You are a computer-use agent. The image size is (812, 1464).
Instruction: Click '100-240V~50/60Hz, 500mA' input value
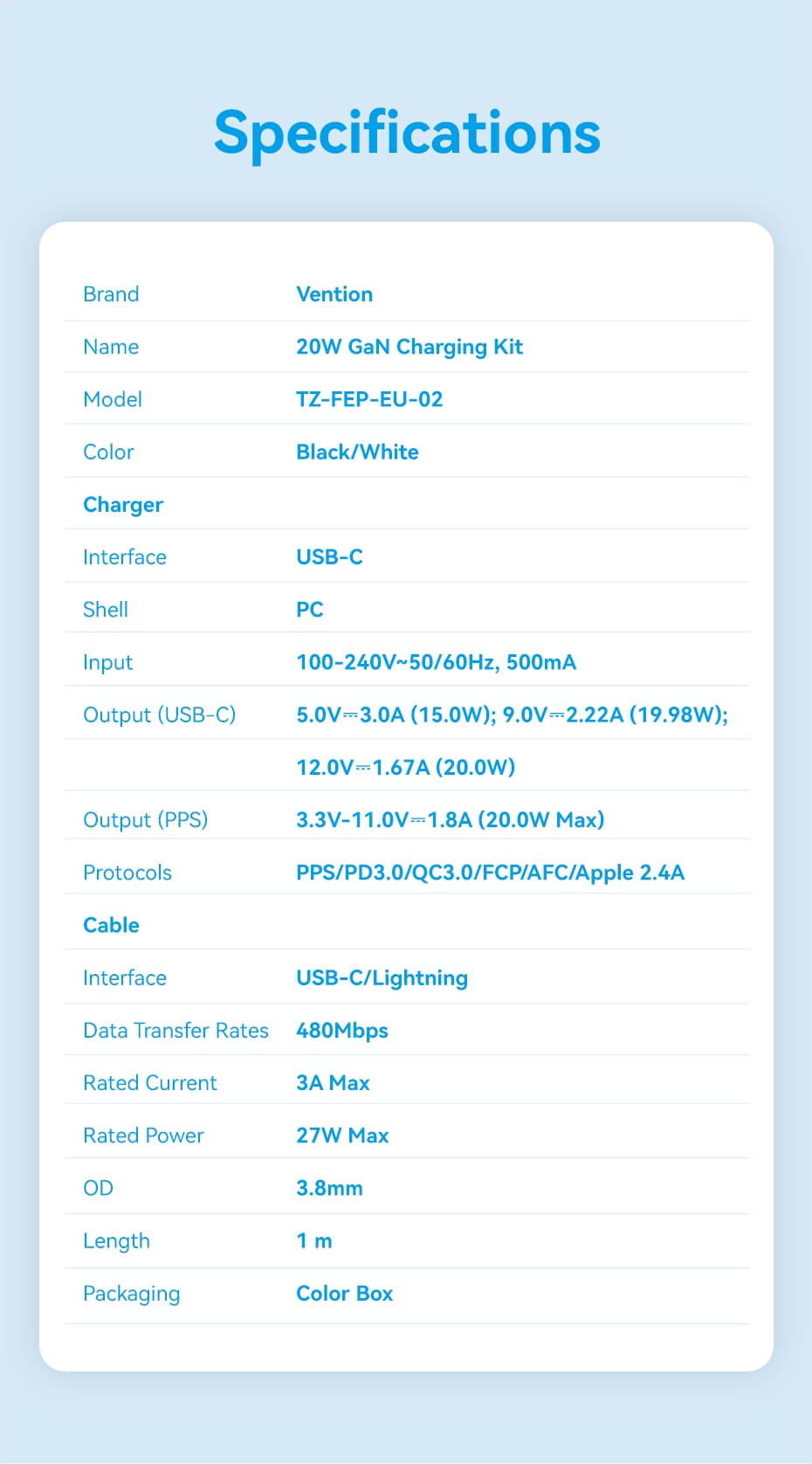[437, 662]
